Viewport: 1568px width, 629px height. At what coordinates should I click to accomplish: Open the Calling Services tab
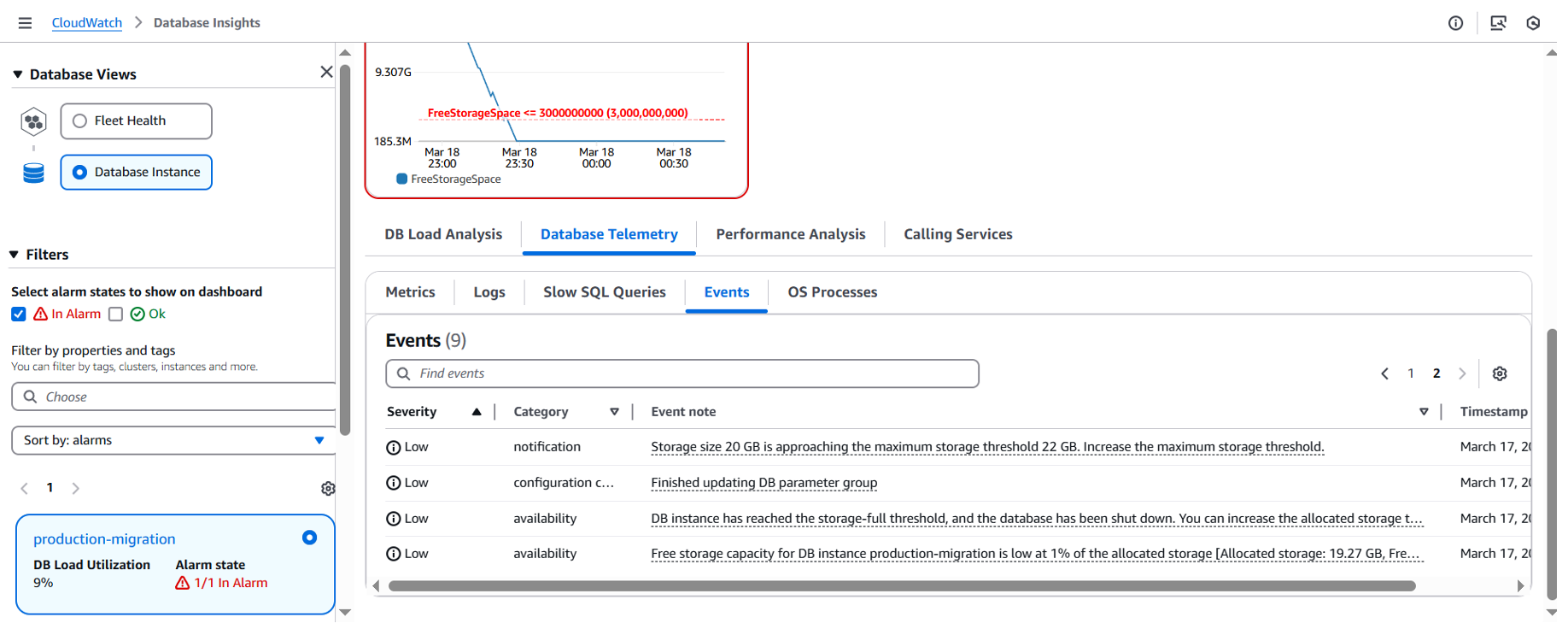958,234
